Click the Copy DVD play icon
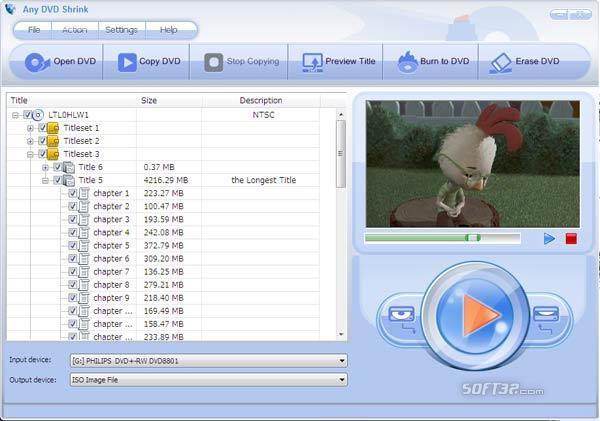This screenshot has height=421, width=600. pyautogui.click(x=127, y=62)
